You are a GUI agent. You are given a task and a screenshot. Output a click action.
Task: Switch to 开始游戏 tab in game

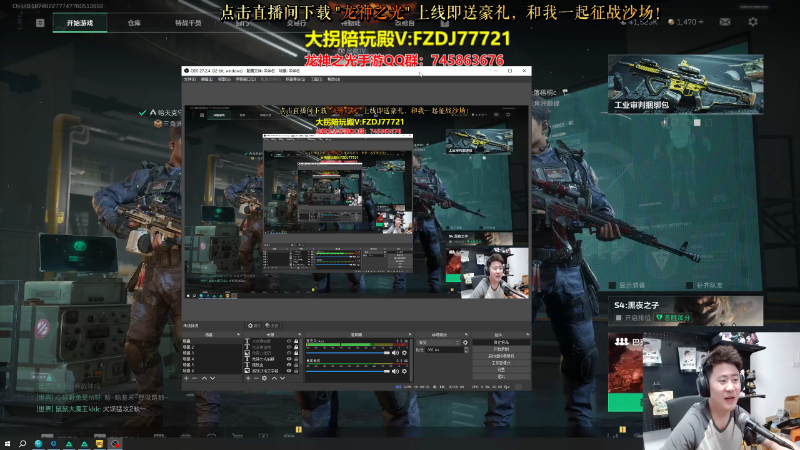80,22
